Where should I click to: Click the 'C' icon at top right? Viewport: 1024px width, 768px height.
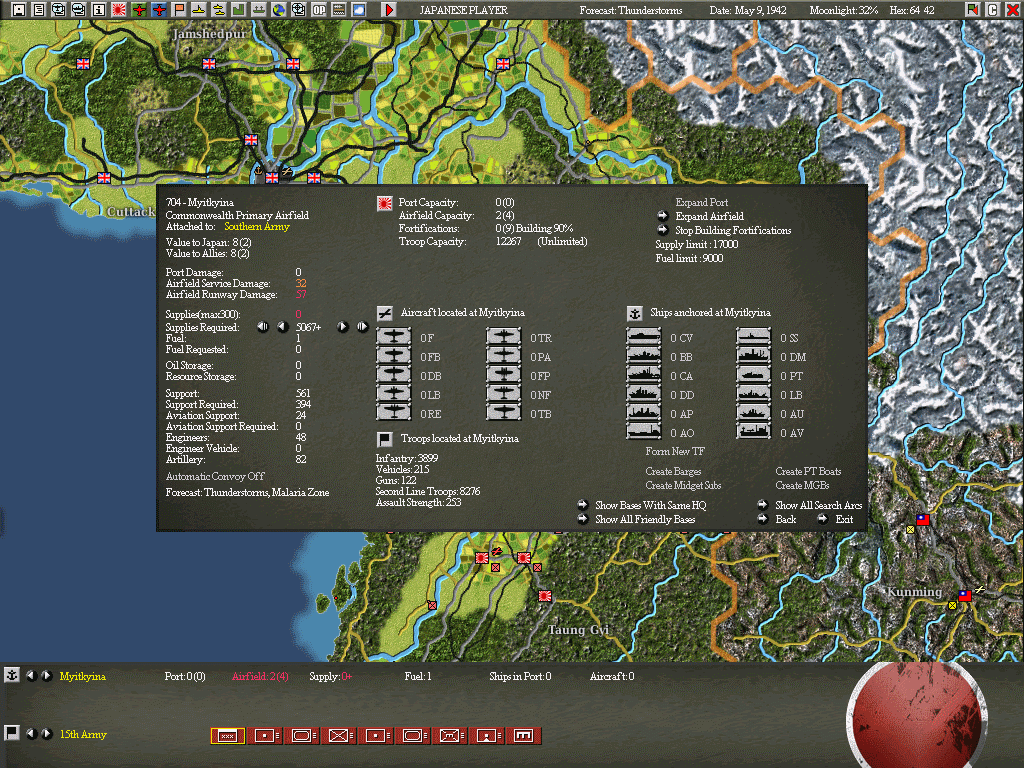[993, 9]
